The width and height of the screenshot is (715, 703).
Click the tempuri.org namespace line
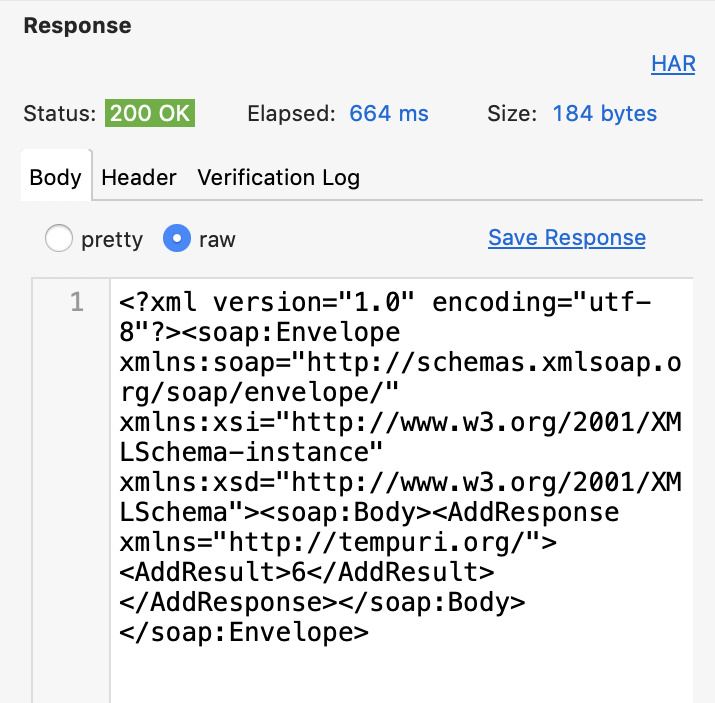(x=338, y=543)
